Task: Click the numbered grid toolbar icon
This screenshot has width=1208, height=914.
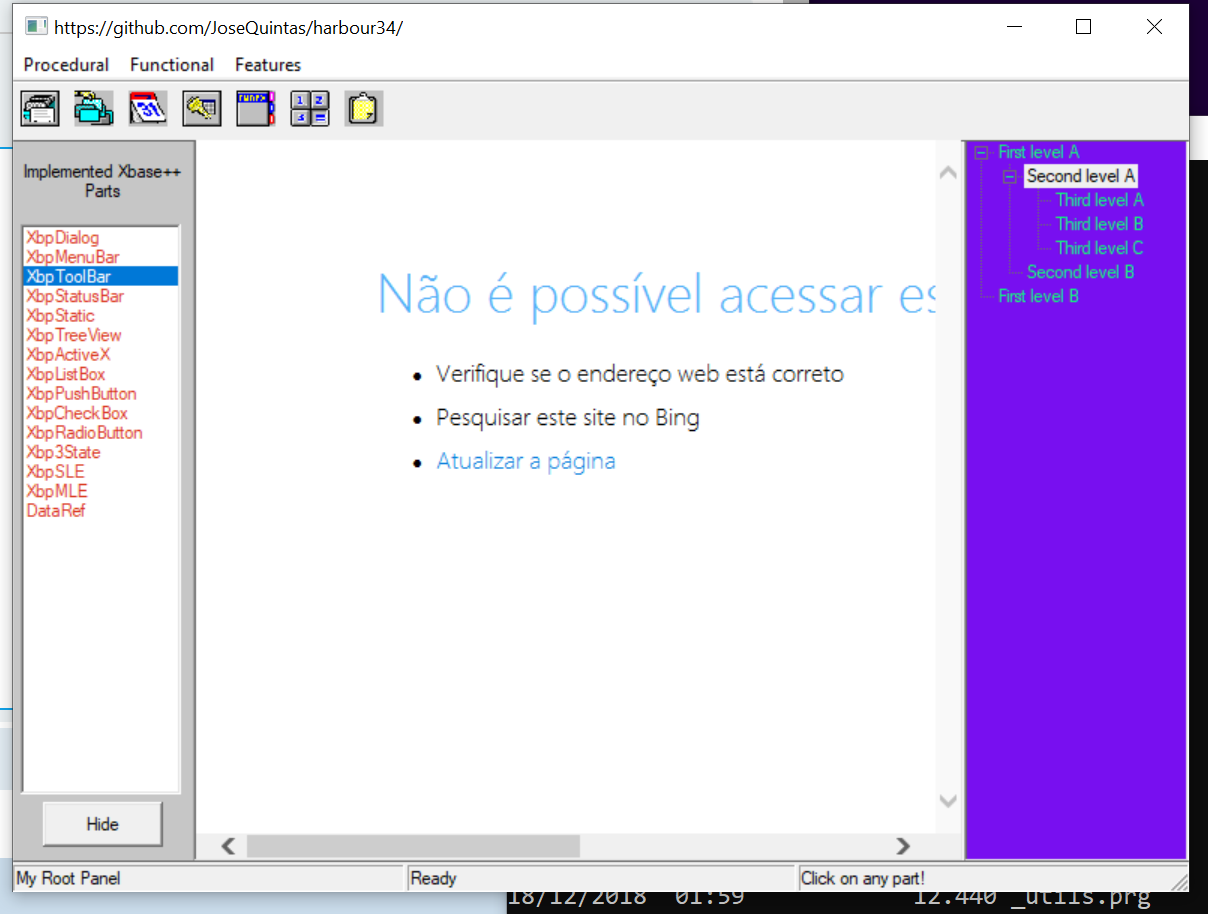Action: click(x=310, y=108)
